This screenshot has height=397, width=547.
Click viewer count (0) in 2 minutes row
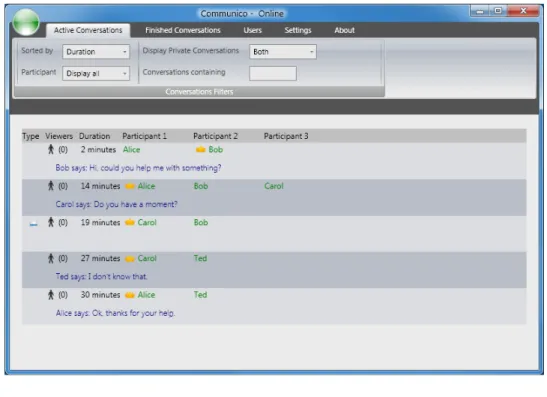click(63, 150)
